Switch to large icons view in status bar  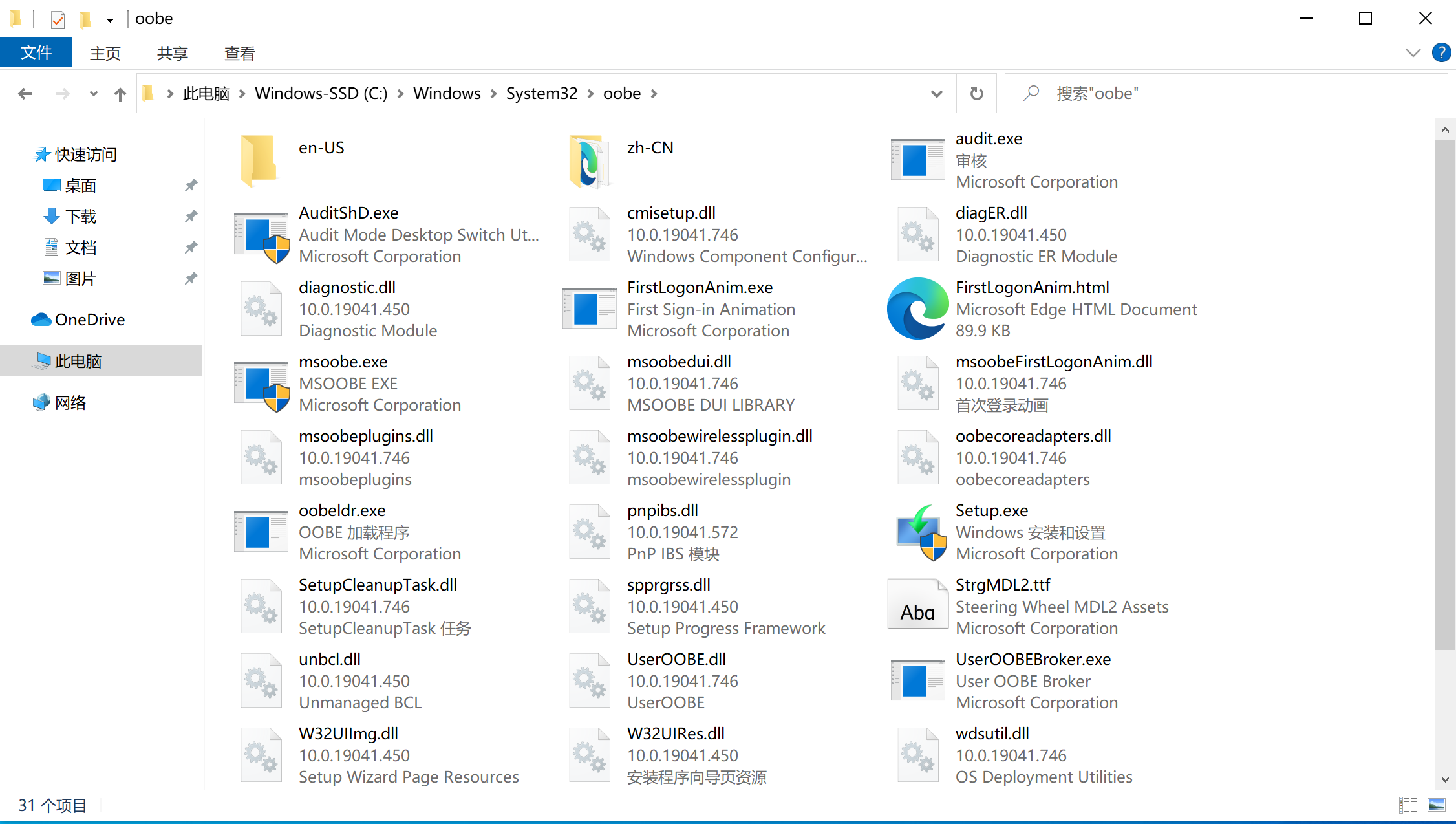coord(1436,805)
